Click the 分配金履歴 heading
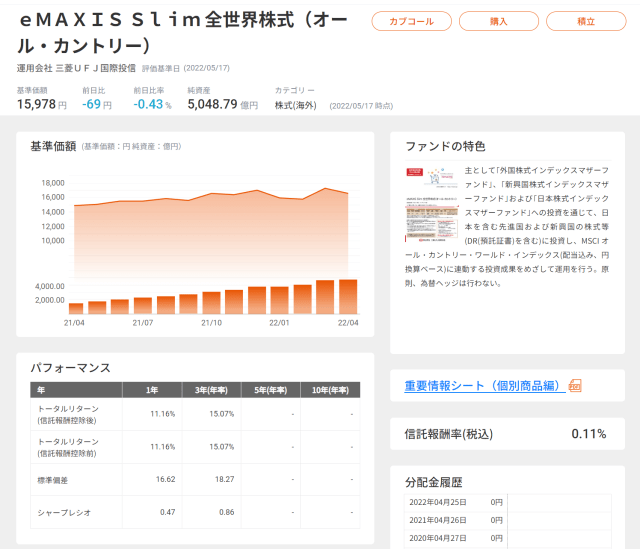 433,482
